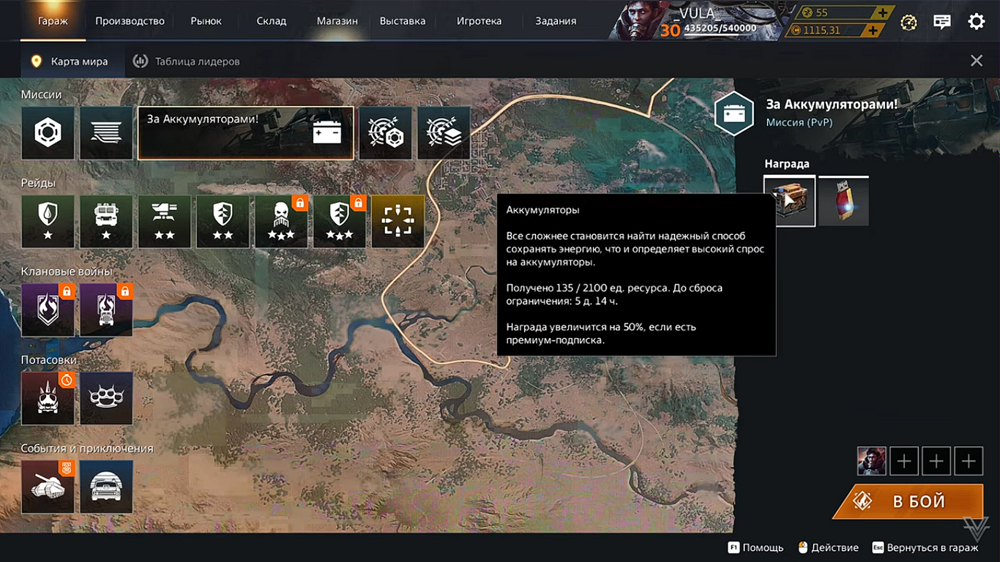Image resolution: width=1000 pixels, height=562 pixels.
Task: Select the tank event icon
Action: [x=48, y=487]
